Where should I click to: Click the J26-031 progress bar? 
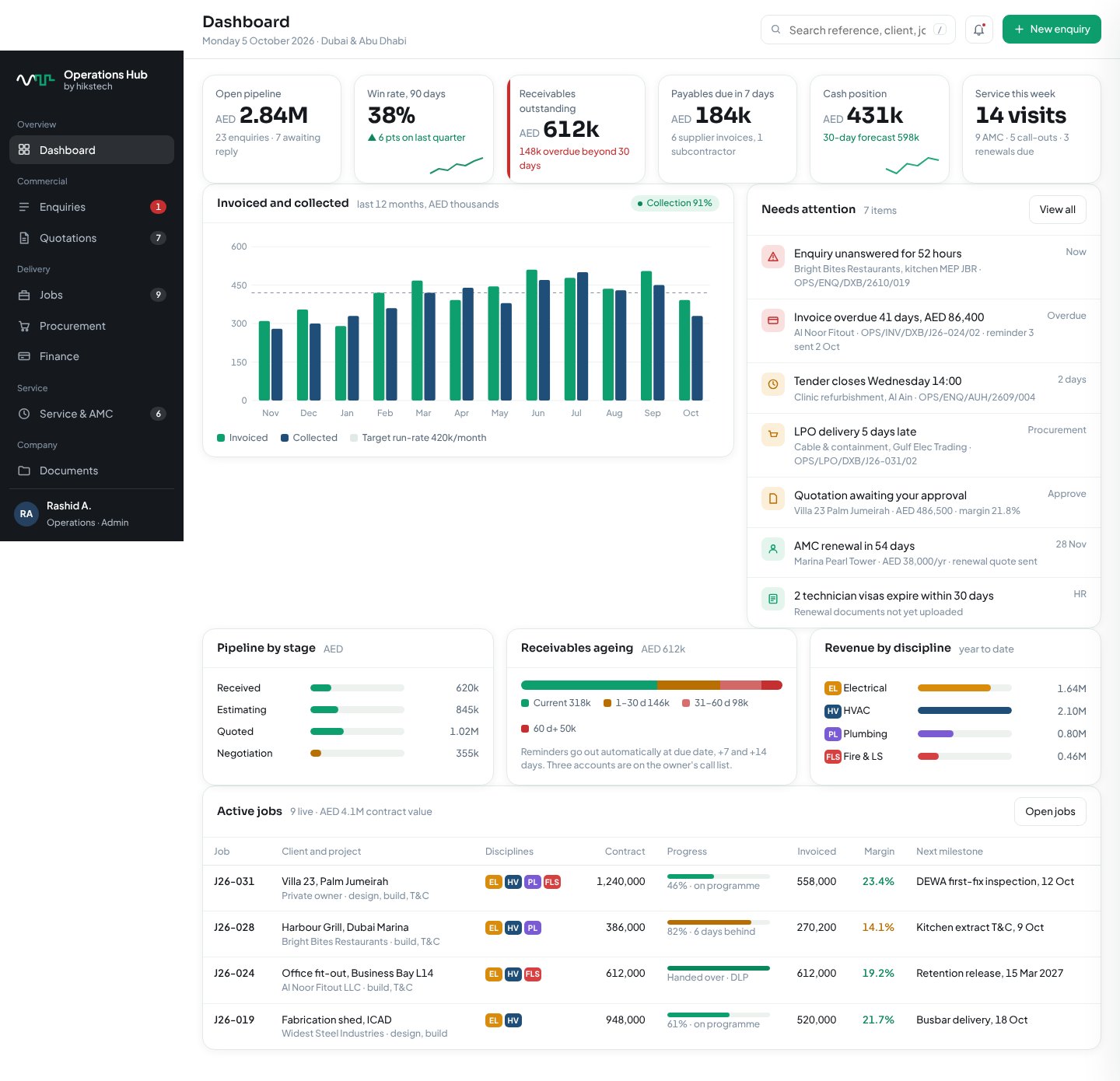pyautogui.click(x=718, y=876)
